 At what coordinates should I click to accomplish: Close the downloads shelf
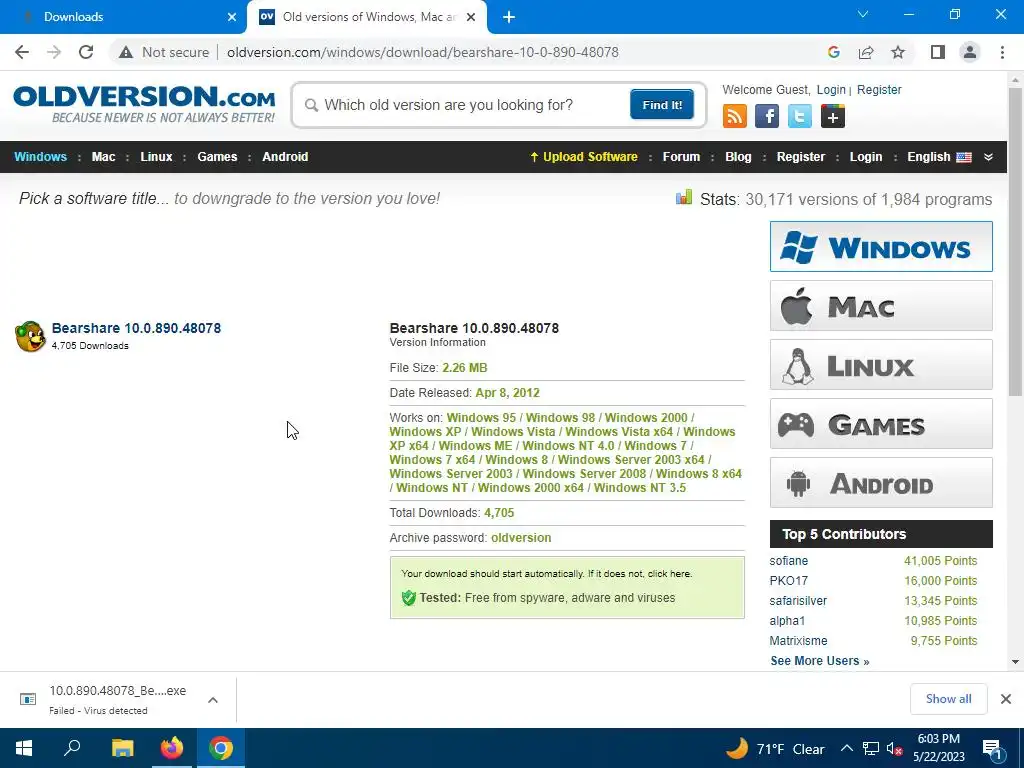tap(1006, 699)
